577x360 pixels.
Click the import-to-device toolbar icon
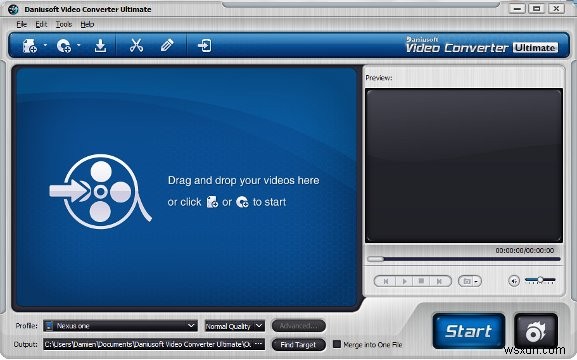[x=205, y=46]
